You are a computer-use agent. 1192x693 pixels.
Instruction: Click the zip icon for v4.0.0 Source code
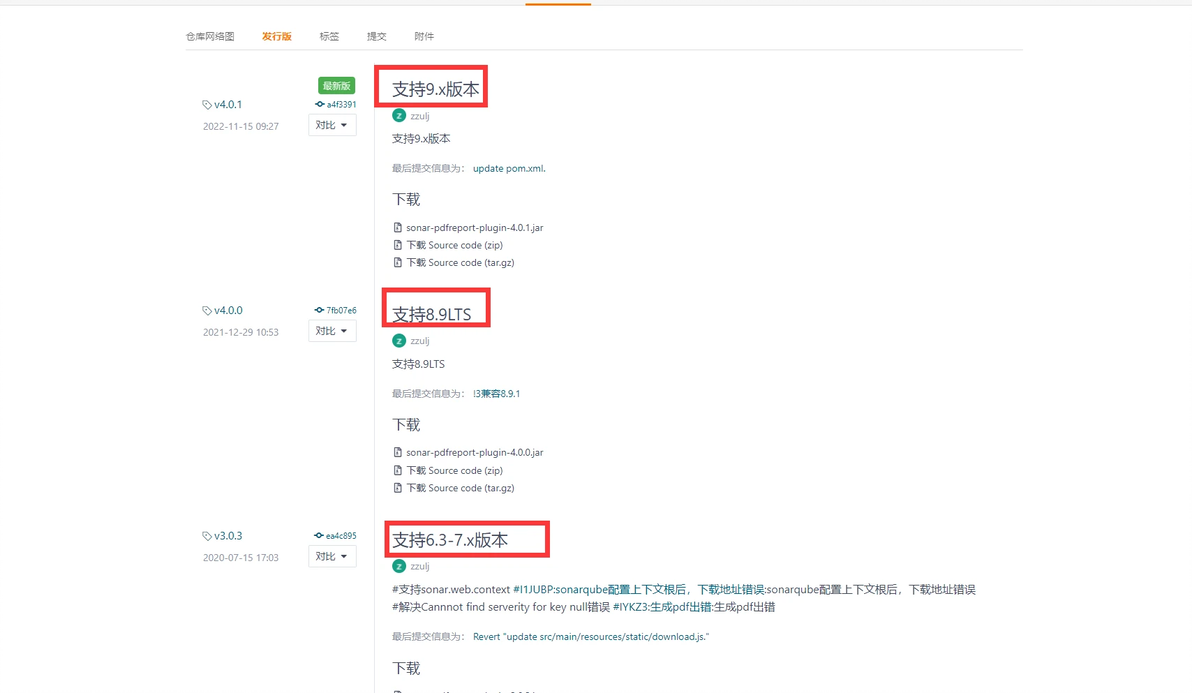[398, 470]
